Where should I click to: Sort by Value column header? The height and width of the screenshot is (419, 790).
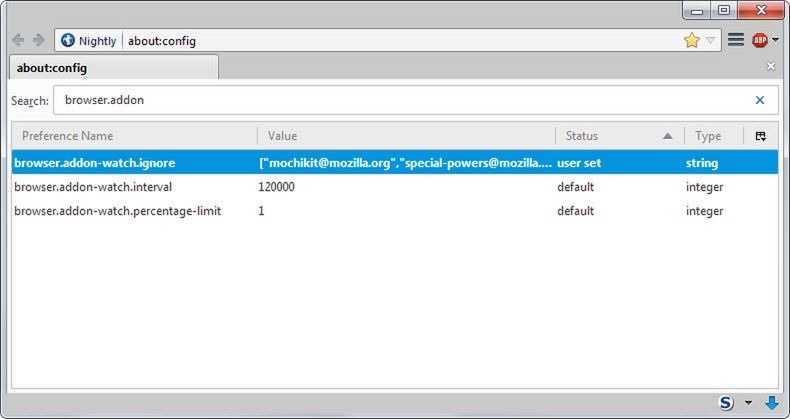point(406,136)
